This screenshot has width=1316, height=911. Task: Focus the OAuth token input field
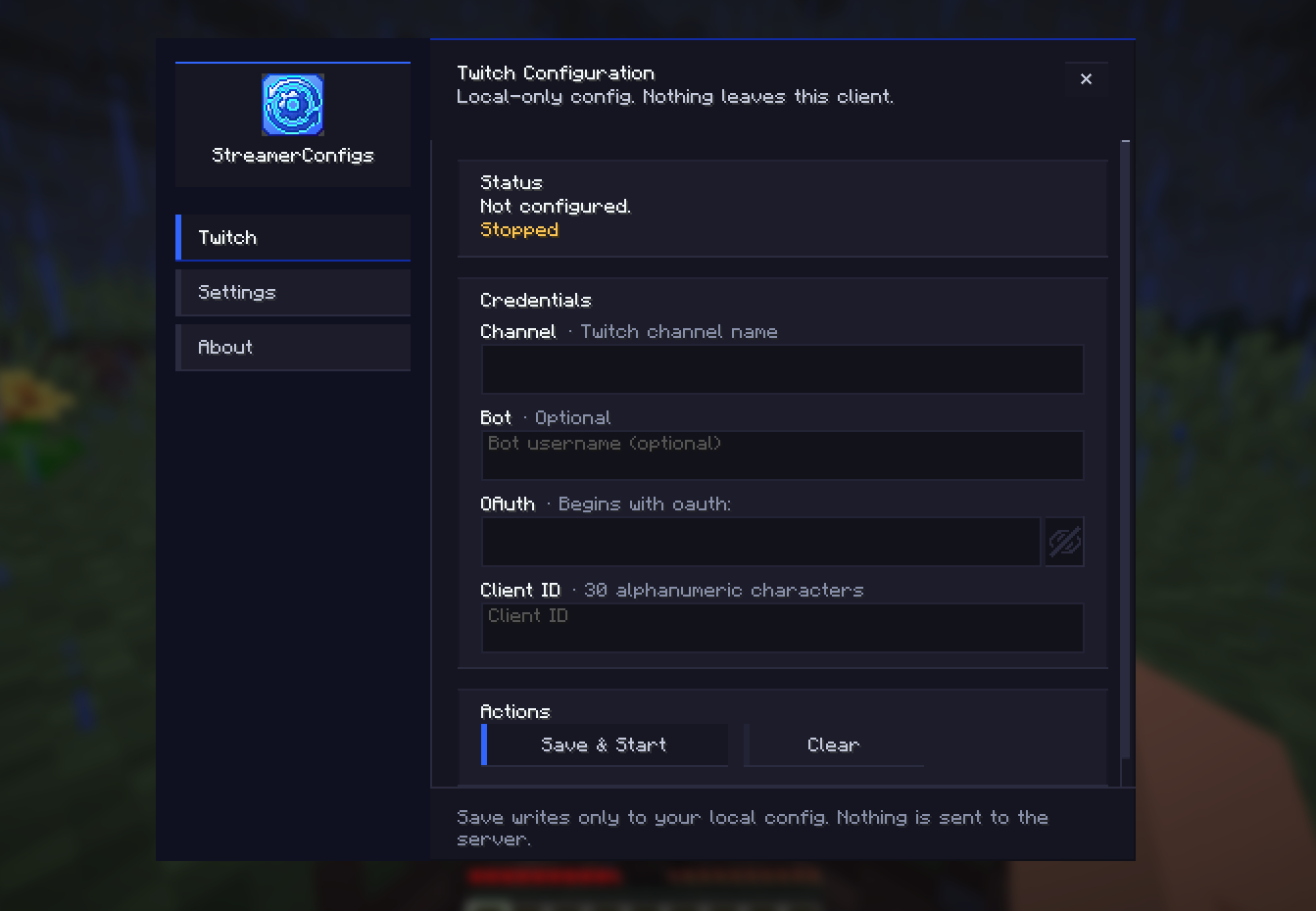click(x=760, y=542)
